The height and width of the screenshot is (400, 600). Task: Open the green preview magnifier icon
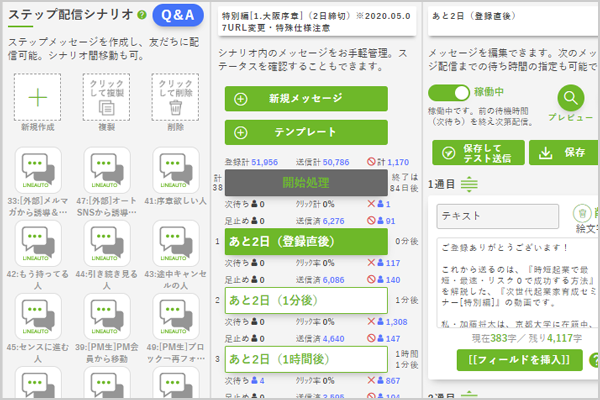570,98
